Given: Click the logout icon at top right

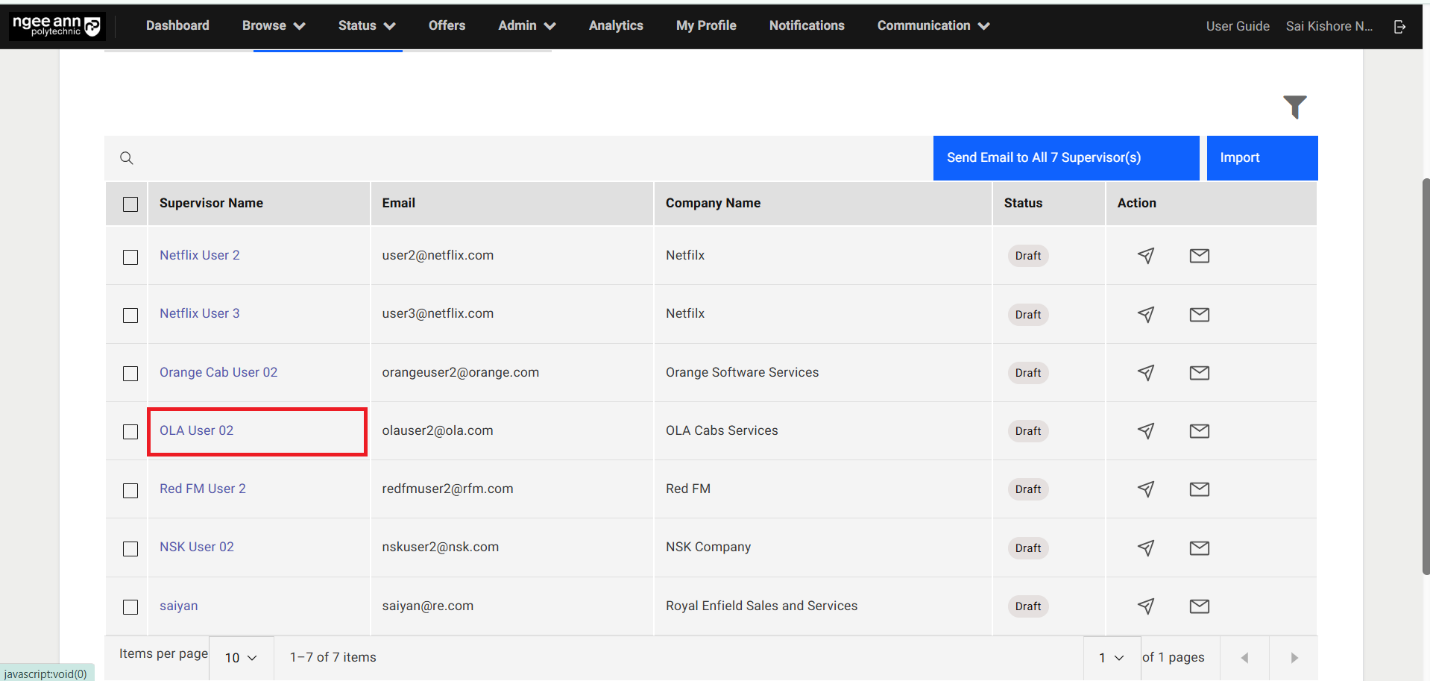Looking at the screenshot, I should (1400, 26).
